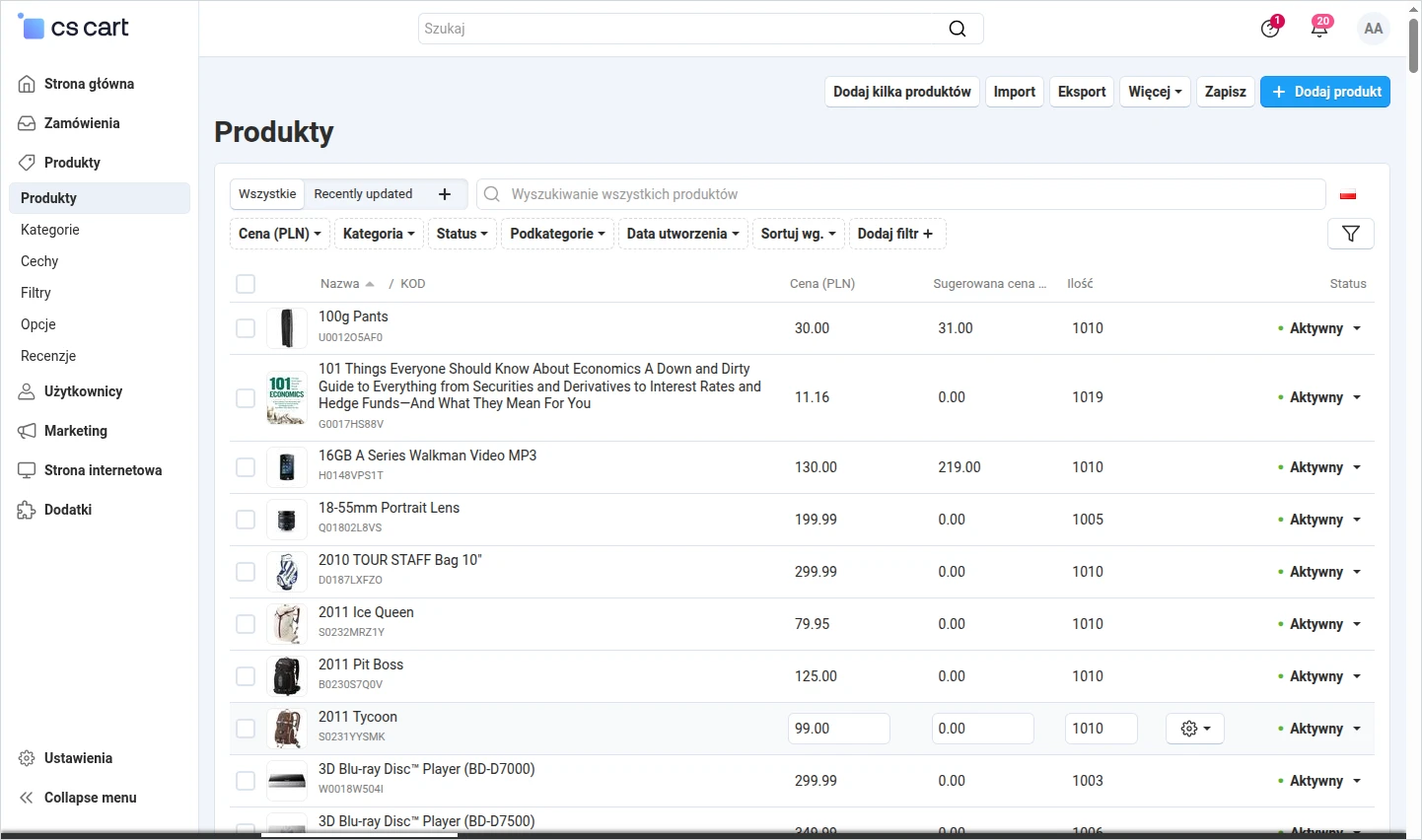Open Kategorie in the sidebar
Viewport: 1422px width, 840px height.
(50, 230)
